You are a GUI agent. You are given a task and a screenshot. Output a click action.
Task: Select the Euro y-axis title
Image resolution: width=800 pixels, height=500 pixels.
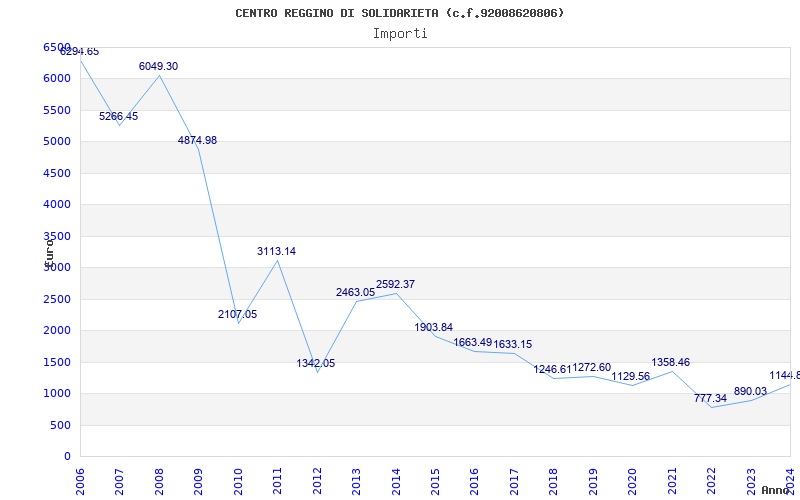tap(49, 253)
